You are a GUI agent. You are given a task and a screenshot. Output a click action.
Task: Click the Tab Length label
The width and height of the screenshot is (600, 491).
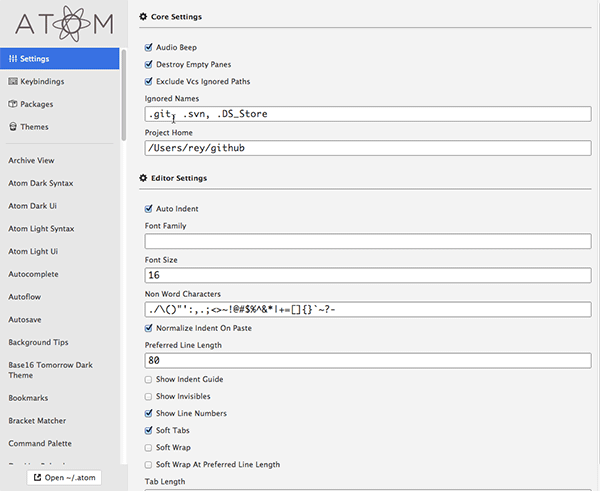(x=165, y=481)
